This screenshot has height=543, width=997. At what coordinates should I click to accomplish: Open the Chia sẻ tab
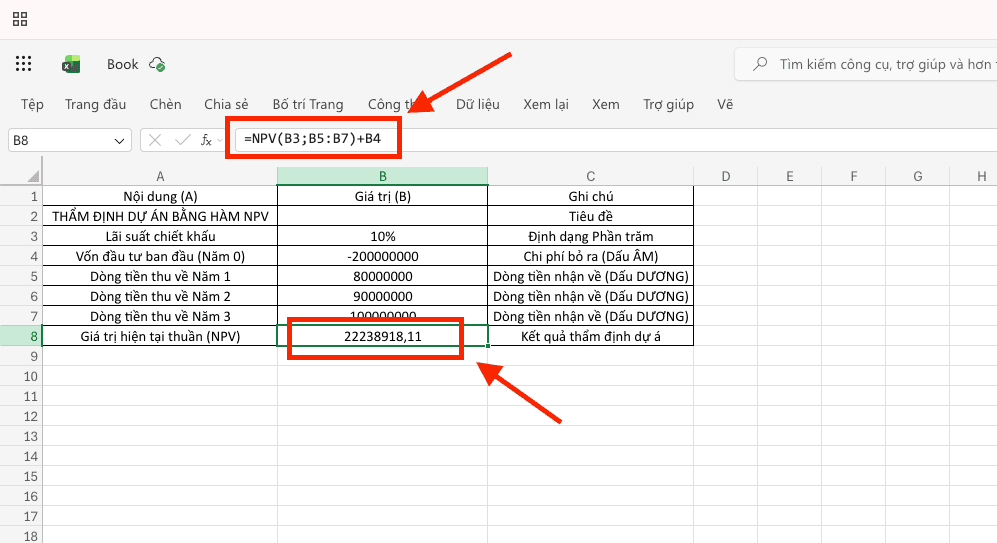point(226,104)
